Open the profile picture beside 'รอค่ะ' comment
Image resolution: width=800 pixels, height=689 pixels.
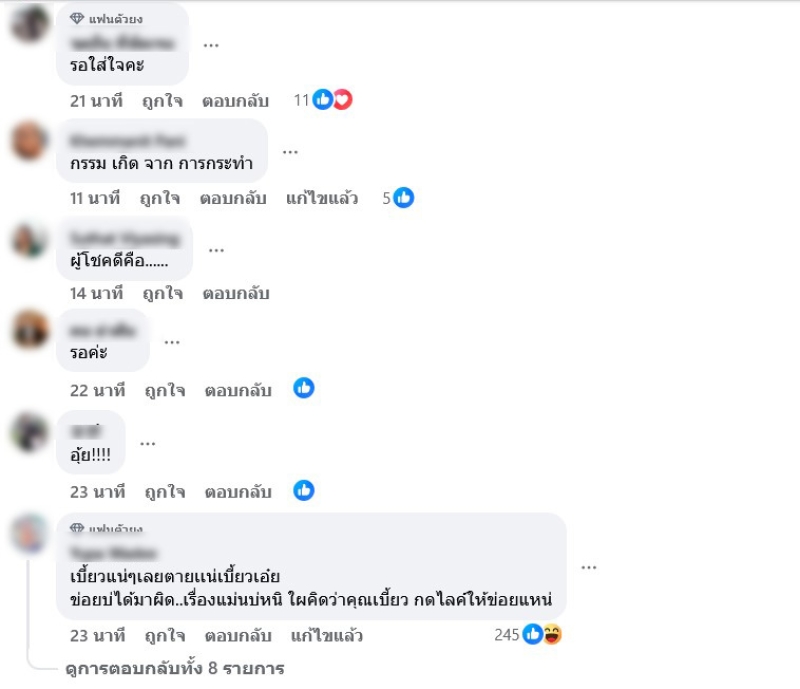click(x=30, y=329)
